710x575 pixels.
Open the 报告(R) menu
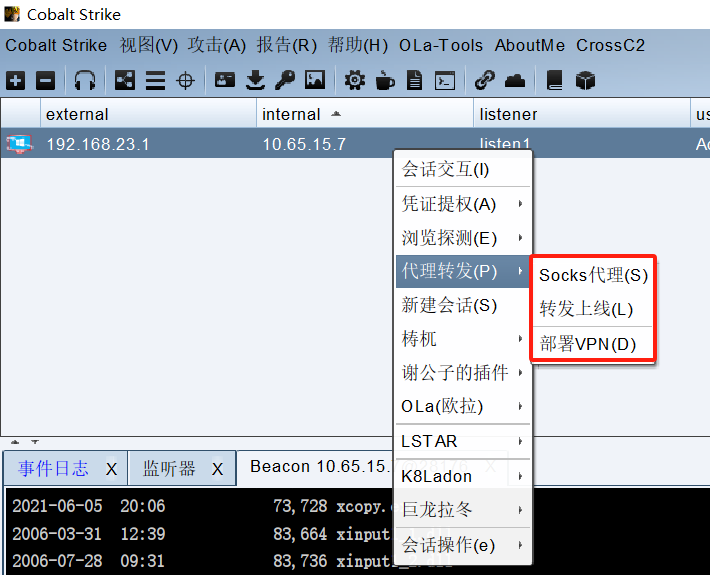coord(286,45)
